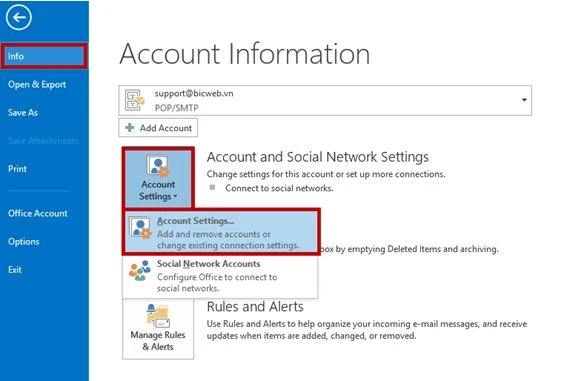Click the green plus Add Account icon
Viewport: 587px width, 381px height.
tap(130, 128)
